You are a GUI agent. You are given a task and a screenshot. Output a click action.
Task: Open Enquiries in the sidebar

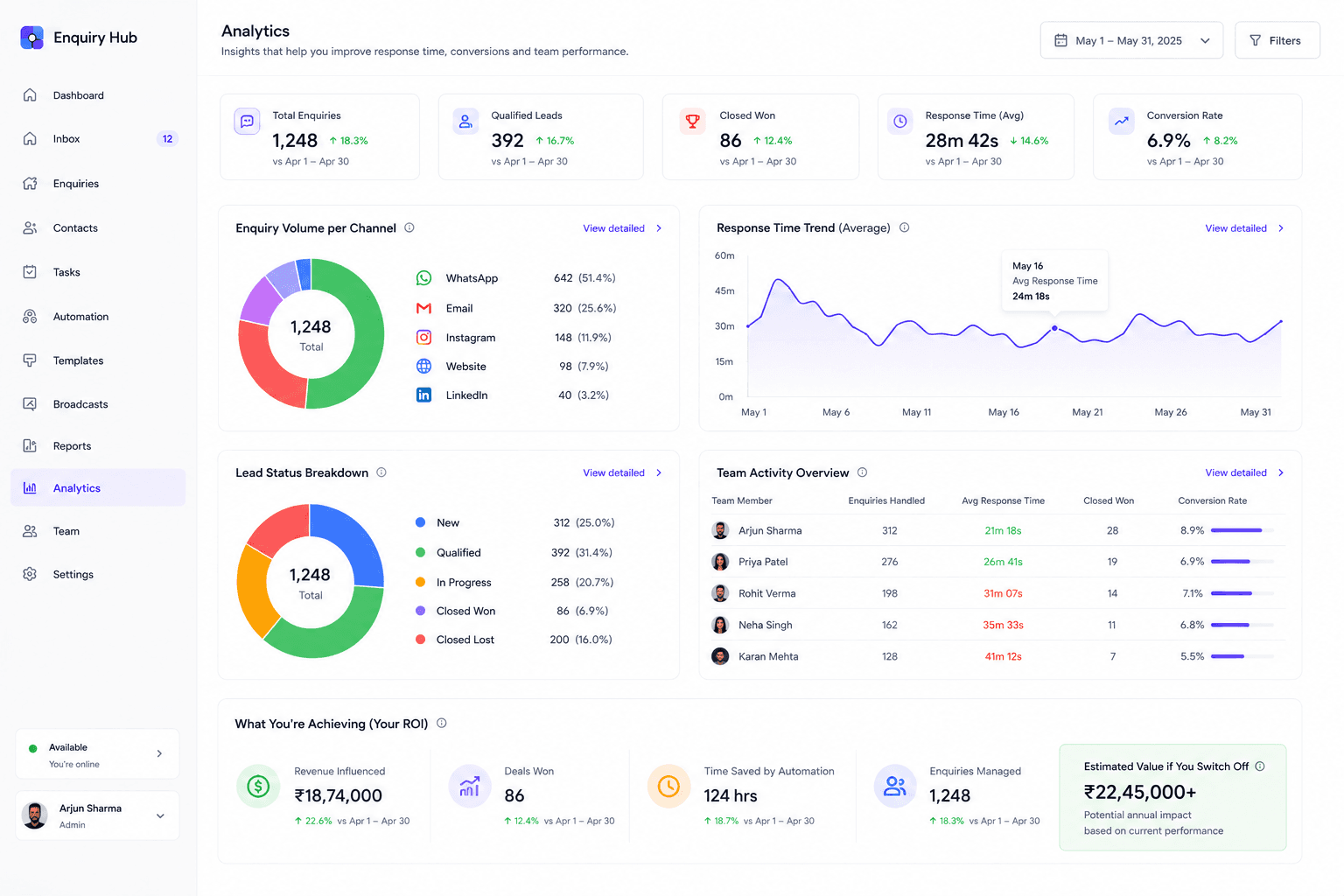point(98,184)
